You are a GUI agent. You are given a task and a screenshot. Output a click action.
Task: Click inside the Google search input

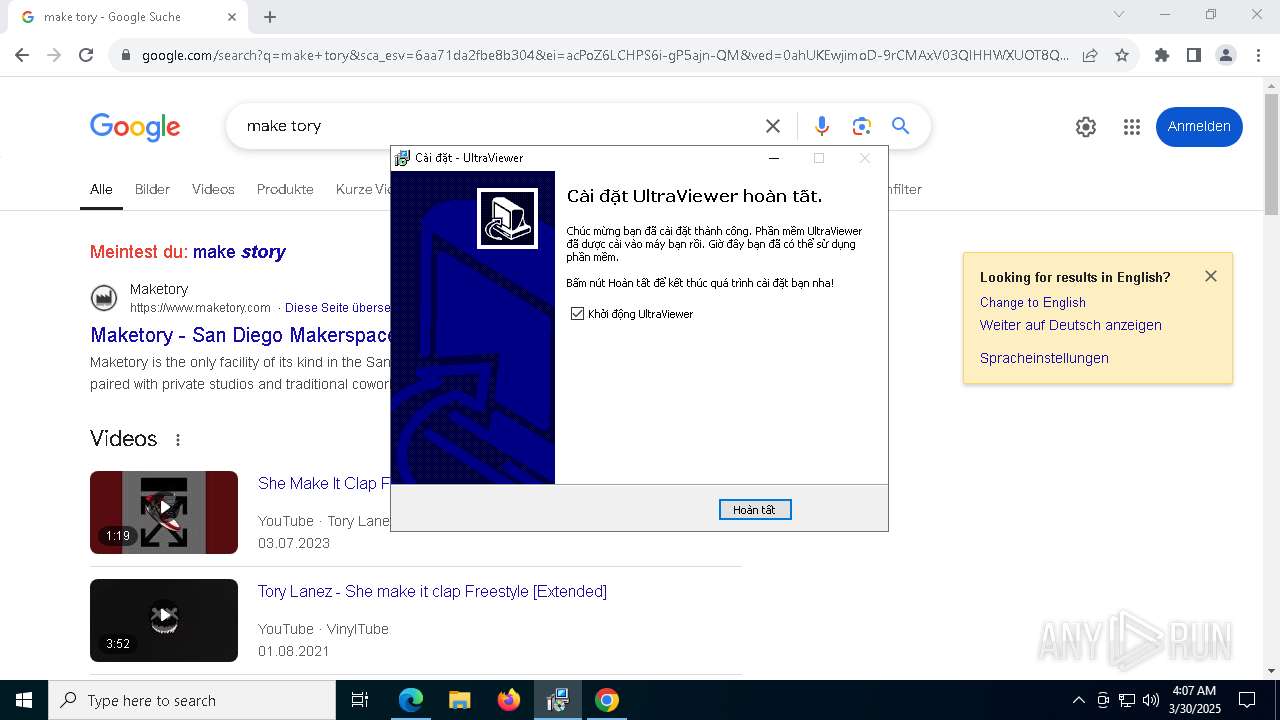click(500, 126)
